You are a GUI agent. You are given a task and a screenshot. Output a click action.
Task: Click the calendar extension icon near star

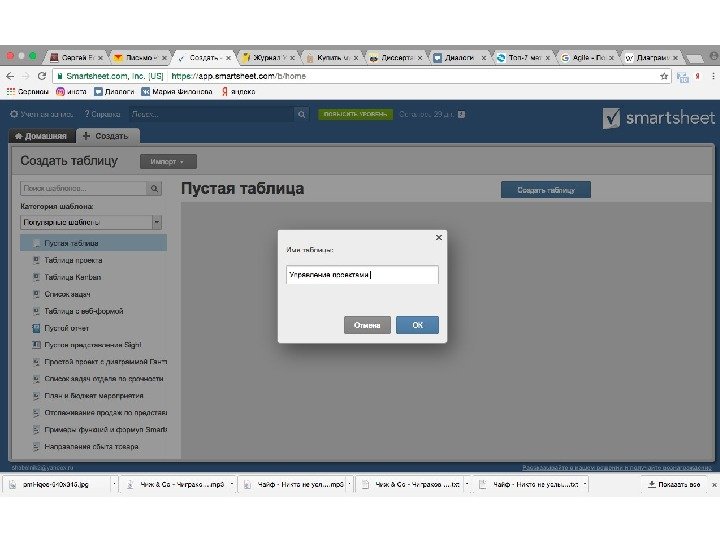pyautogui.click(x=683, y=77)
